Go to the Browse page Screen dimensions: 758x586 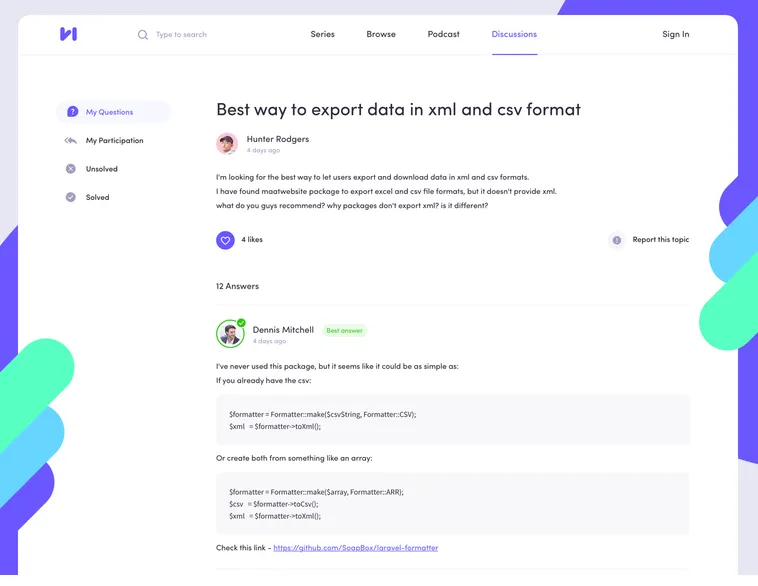click(381, 34)
